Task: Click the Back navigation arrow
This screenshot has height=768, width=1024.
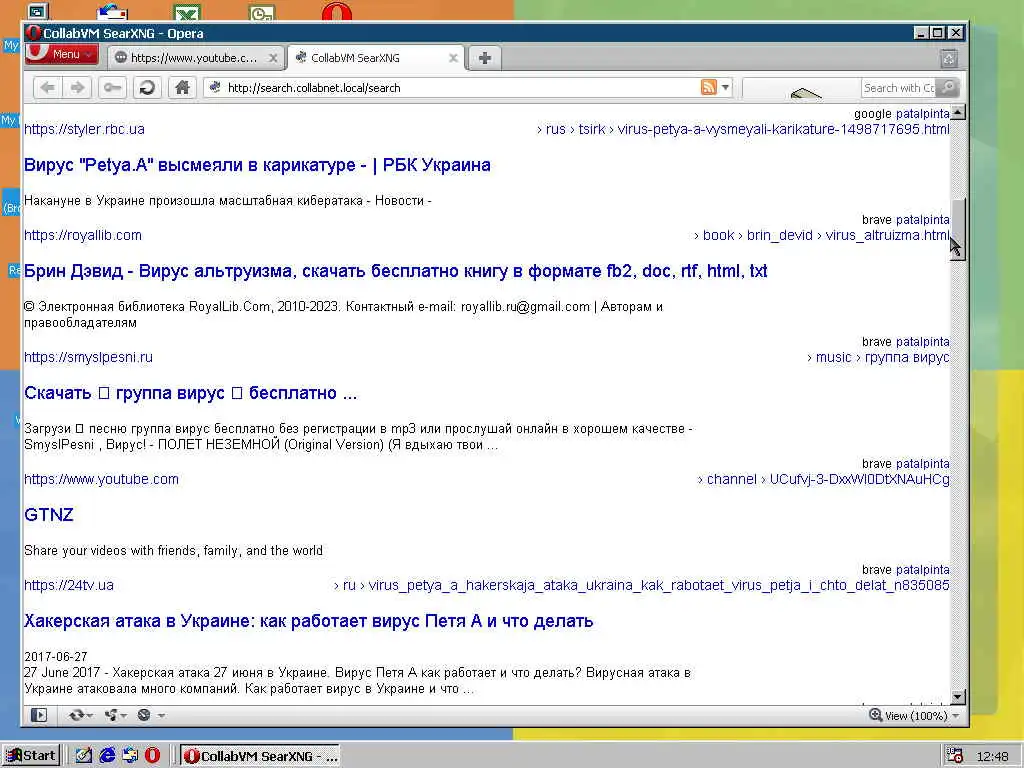Action: coord(48,88)
